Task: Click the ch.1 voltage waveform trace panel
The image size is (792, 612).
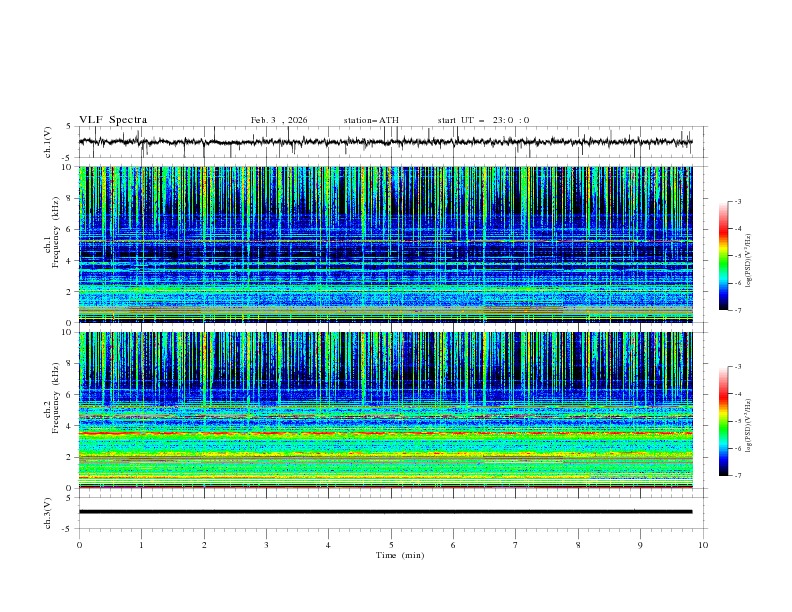Action: click(x=393, y=142)
